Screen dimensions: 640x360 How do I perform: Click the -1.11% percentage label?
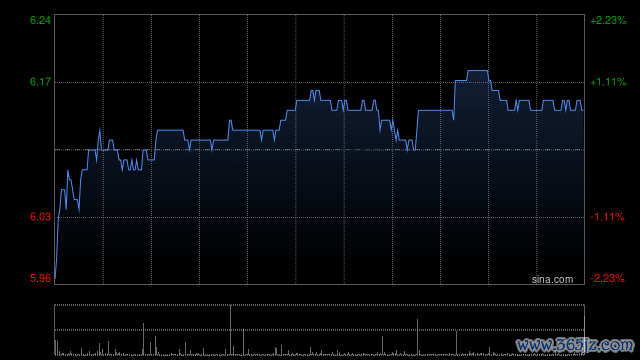point(607,217)
